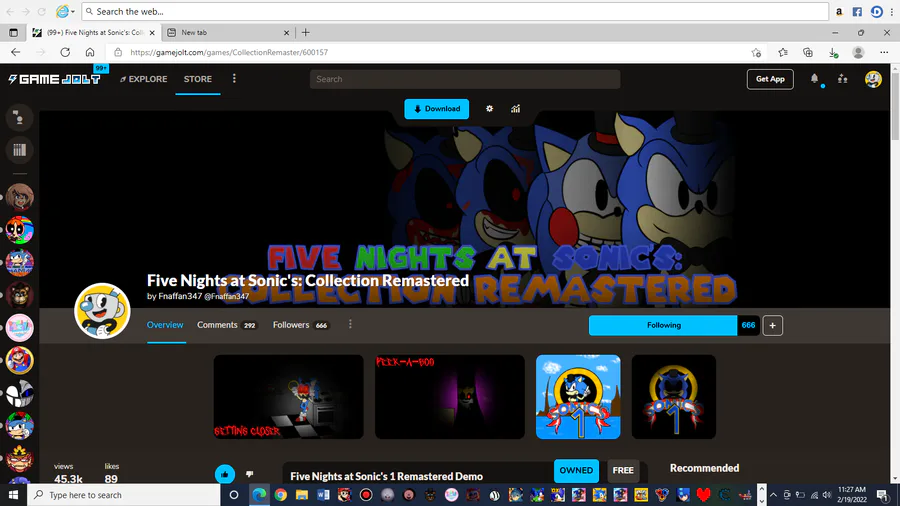
Task: Click the Recommended heading
Action: point(704,468)
